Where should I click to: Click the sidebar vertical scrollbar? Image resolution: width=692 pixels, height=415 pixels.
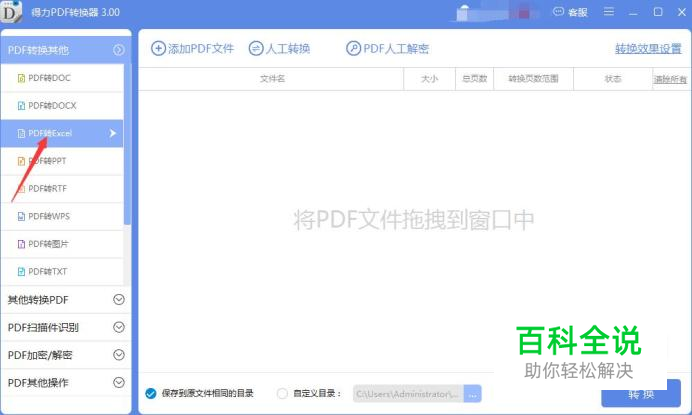[x=127, y=145]
